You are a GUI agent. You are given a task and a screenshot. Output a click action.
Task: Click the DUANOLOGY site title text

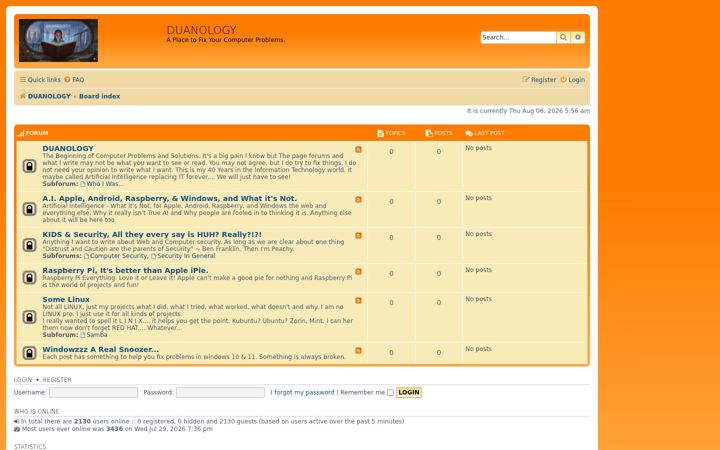[201, 30]
